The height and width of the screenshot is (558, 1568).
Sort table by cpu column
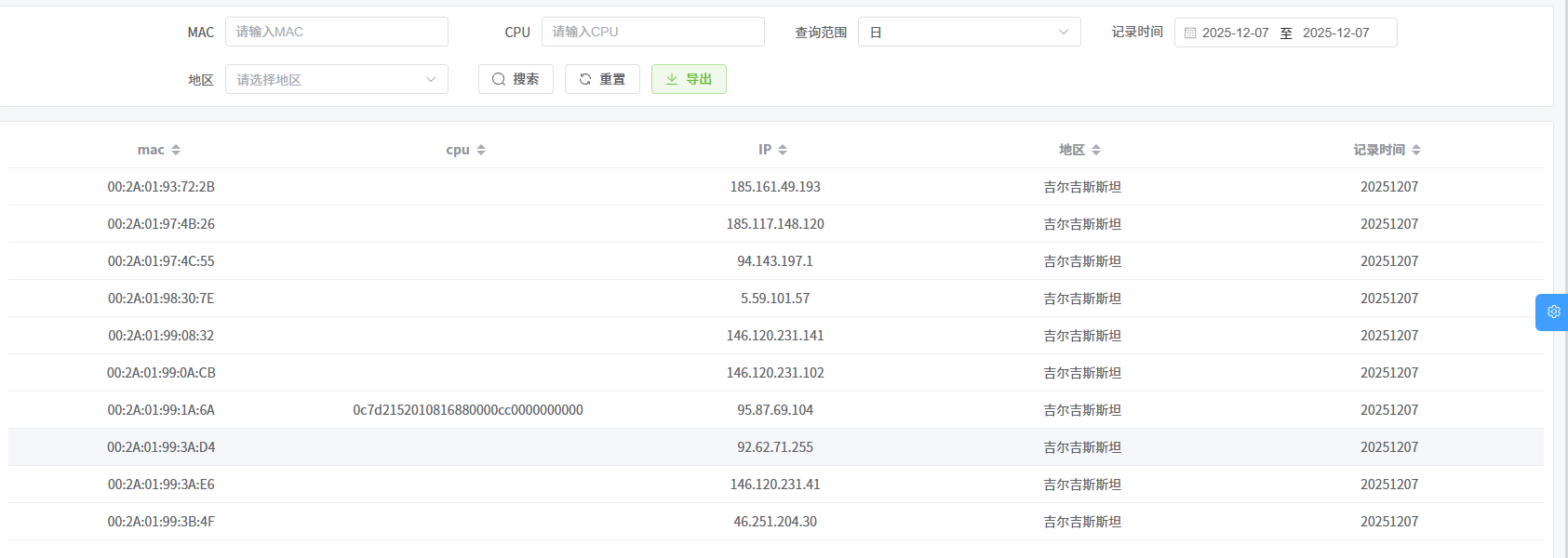tap(480, 150)
